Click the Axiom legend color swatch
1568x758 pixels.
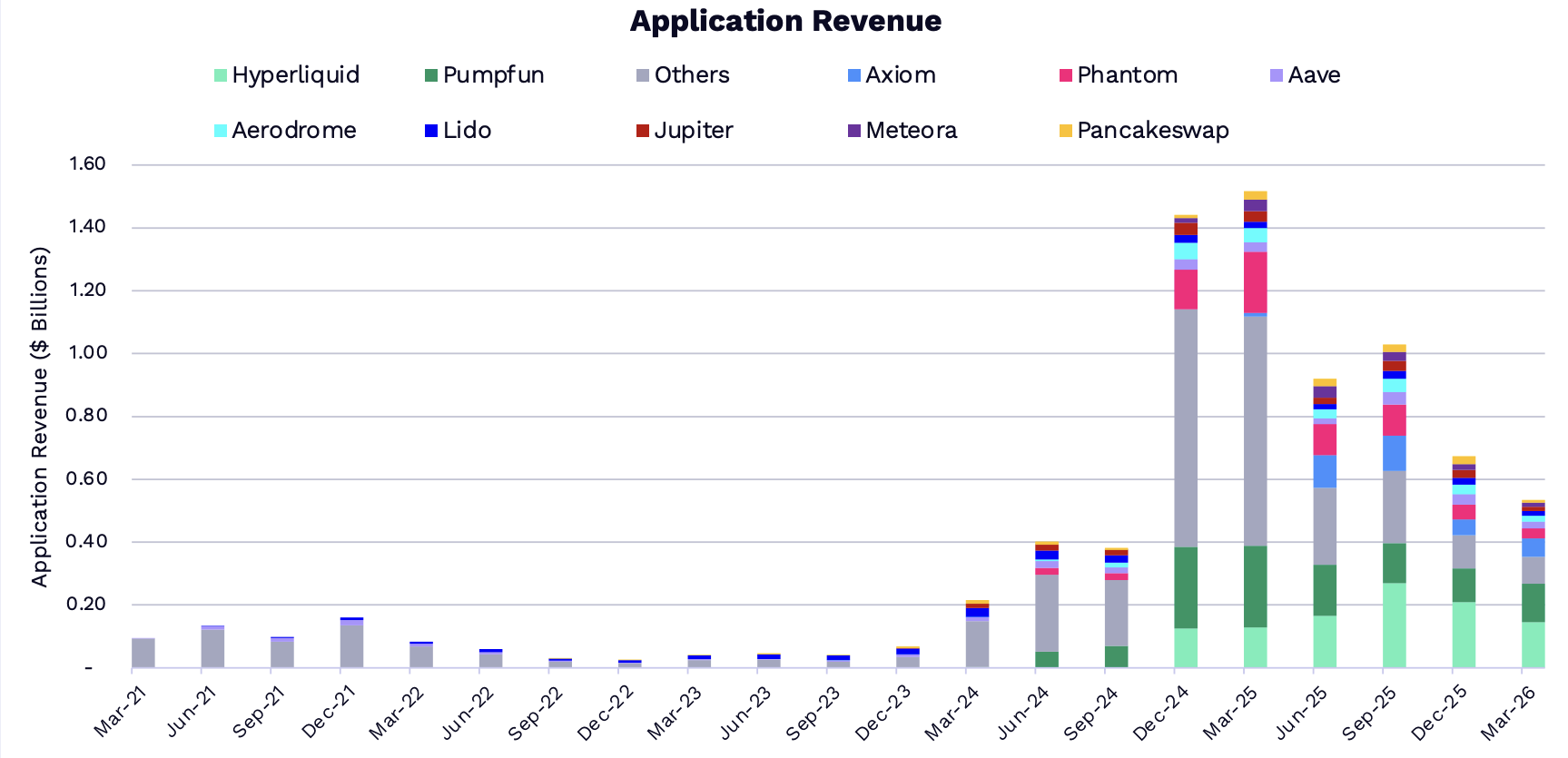(x=854, y=75)
